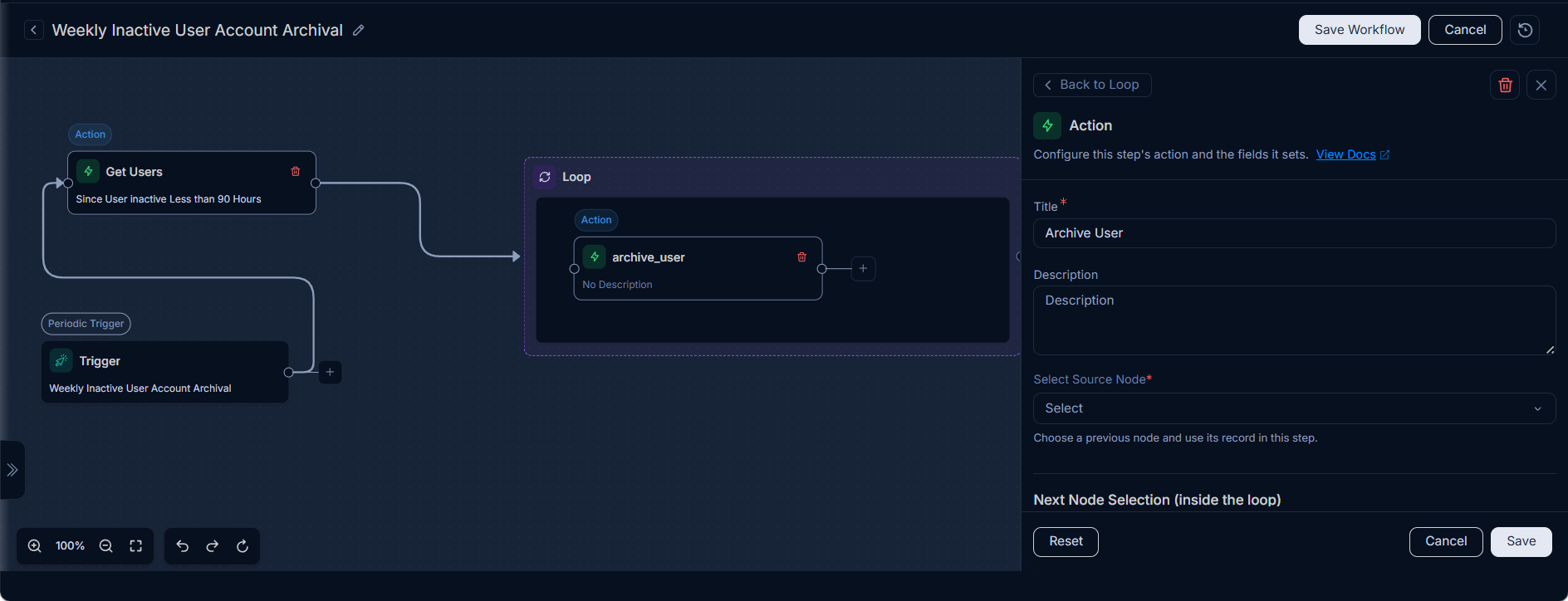The image size is (1568, 601).
Task: Undo the last canvas change
Action: click(x=183, y=546)
